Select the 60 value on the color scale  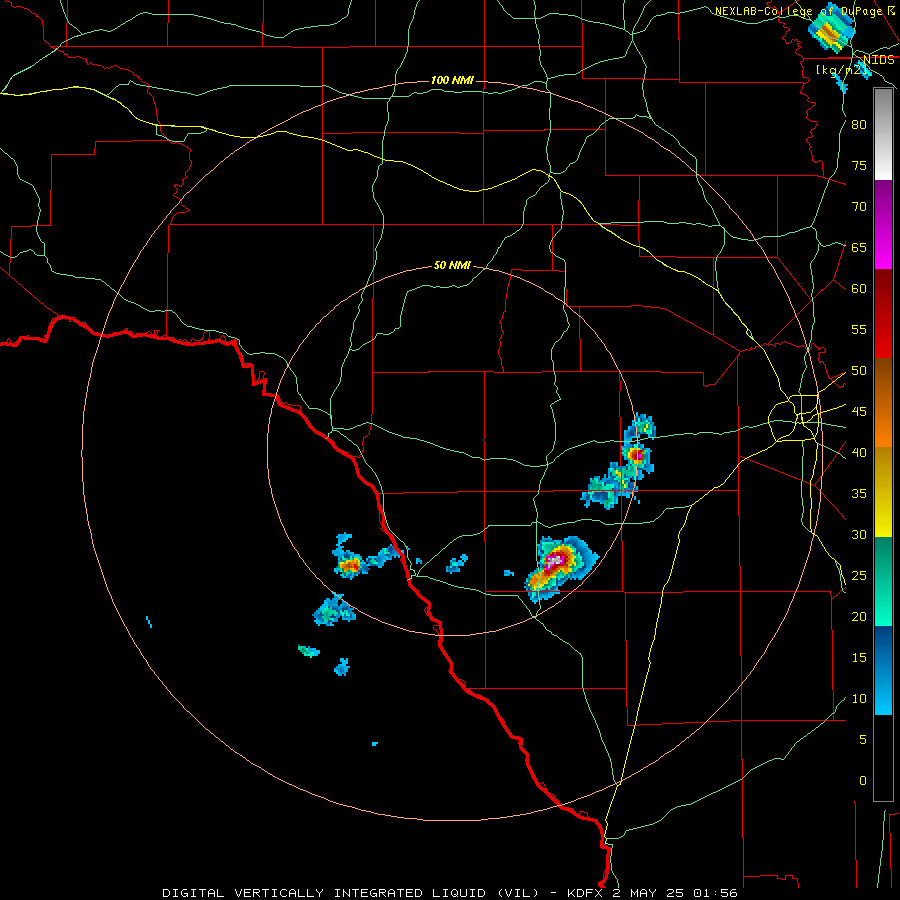tap(859, 289)
